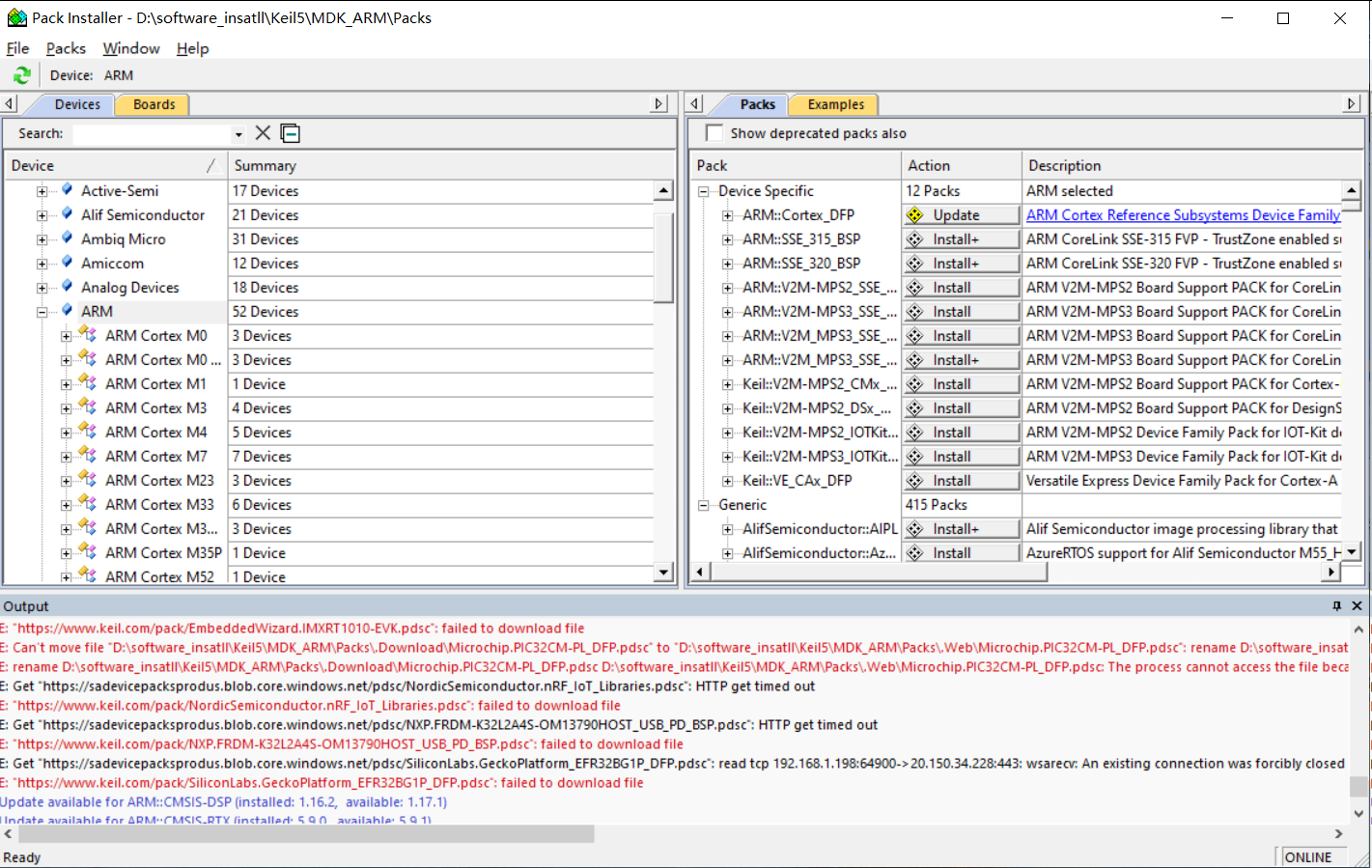Switch to the Devices tab
The image size is (1372, 868).
[76, 104]
